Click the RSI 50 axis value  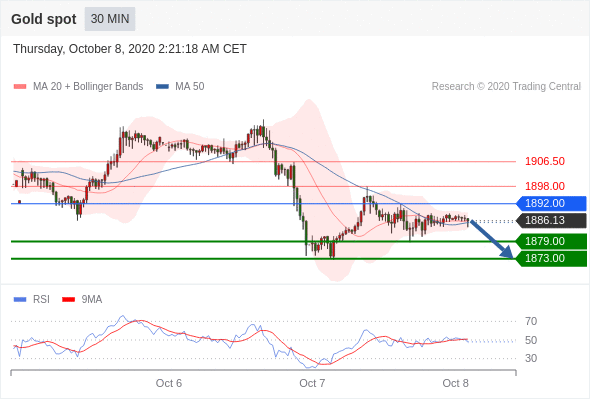[x=531, y=341]
